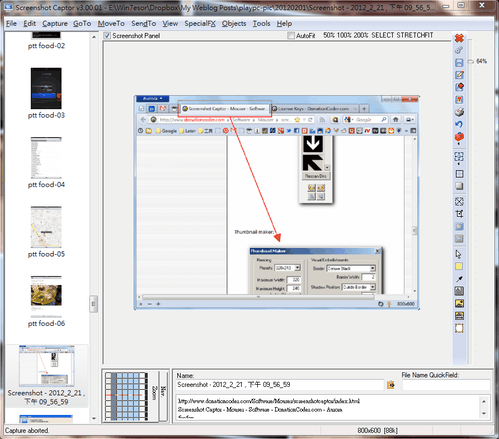The image size is (499, 439).
Task: Click the square frame icon below selection tool
Action: (459, 174)
